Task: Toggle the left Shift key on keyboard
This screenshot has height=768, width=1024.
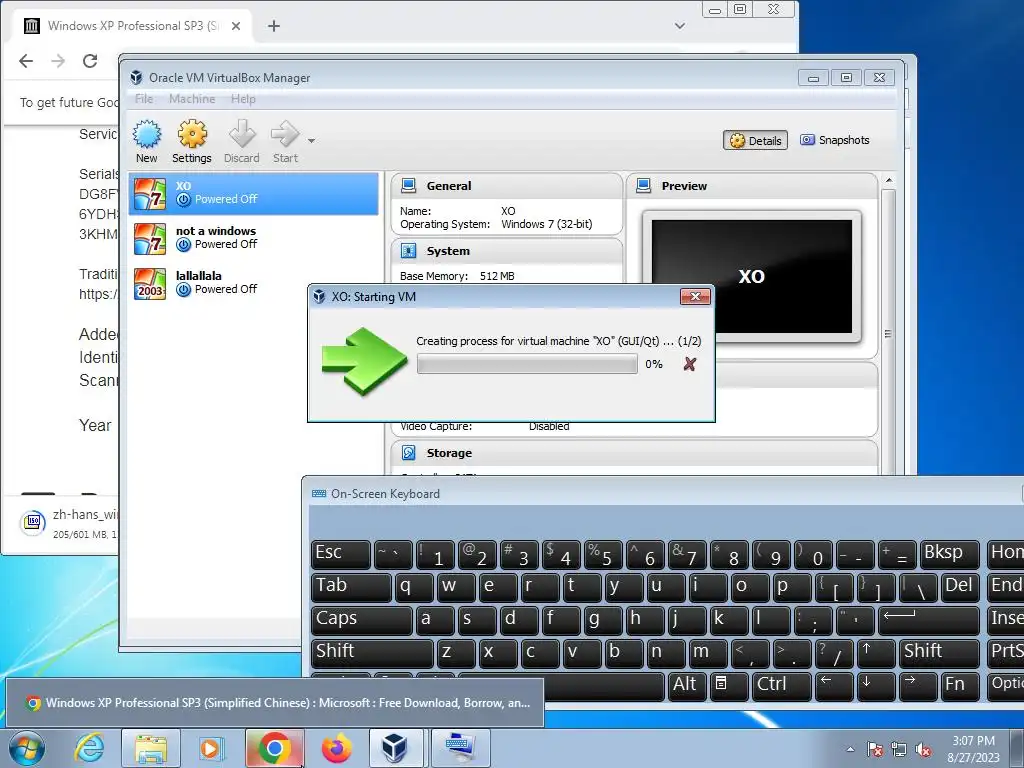Action: click(372, 652)
